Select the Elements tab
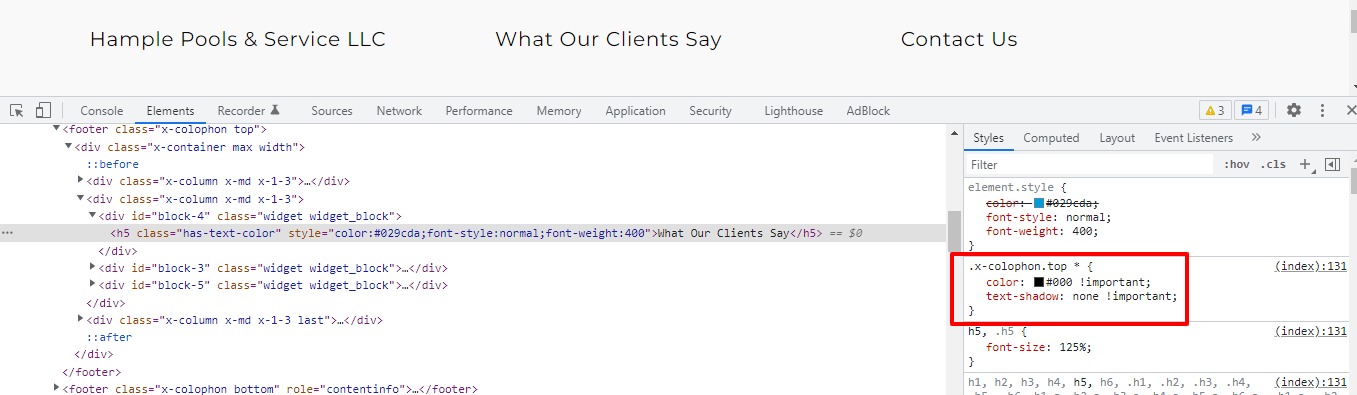 coord(170,111)
